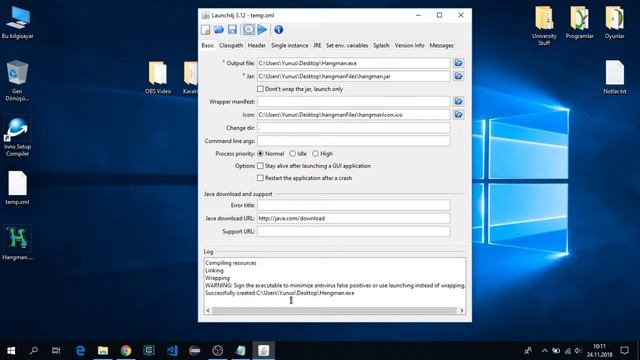
Task: Select the OBS Video folder
Action: (158, 78)
